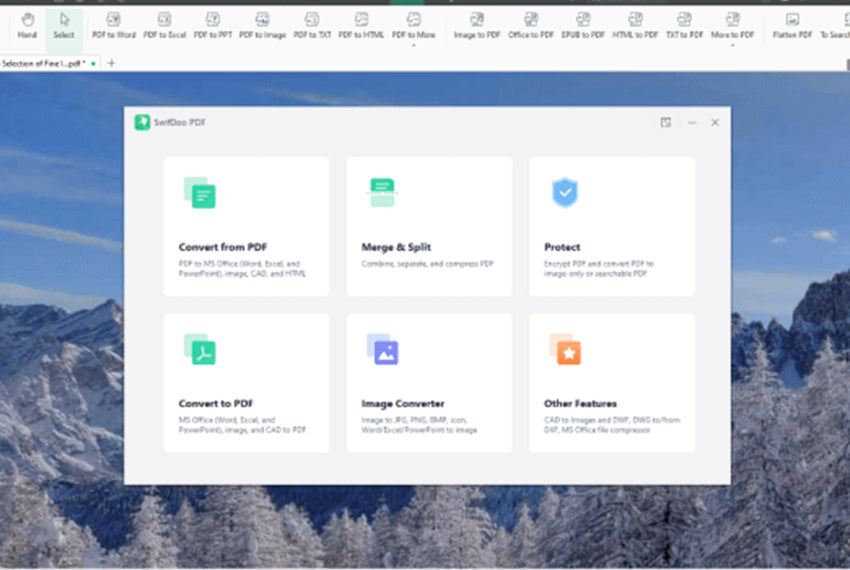Select the EPUB to PDF tool
This screenshot has height=570, width=850.
tap(583, 25)
